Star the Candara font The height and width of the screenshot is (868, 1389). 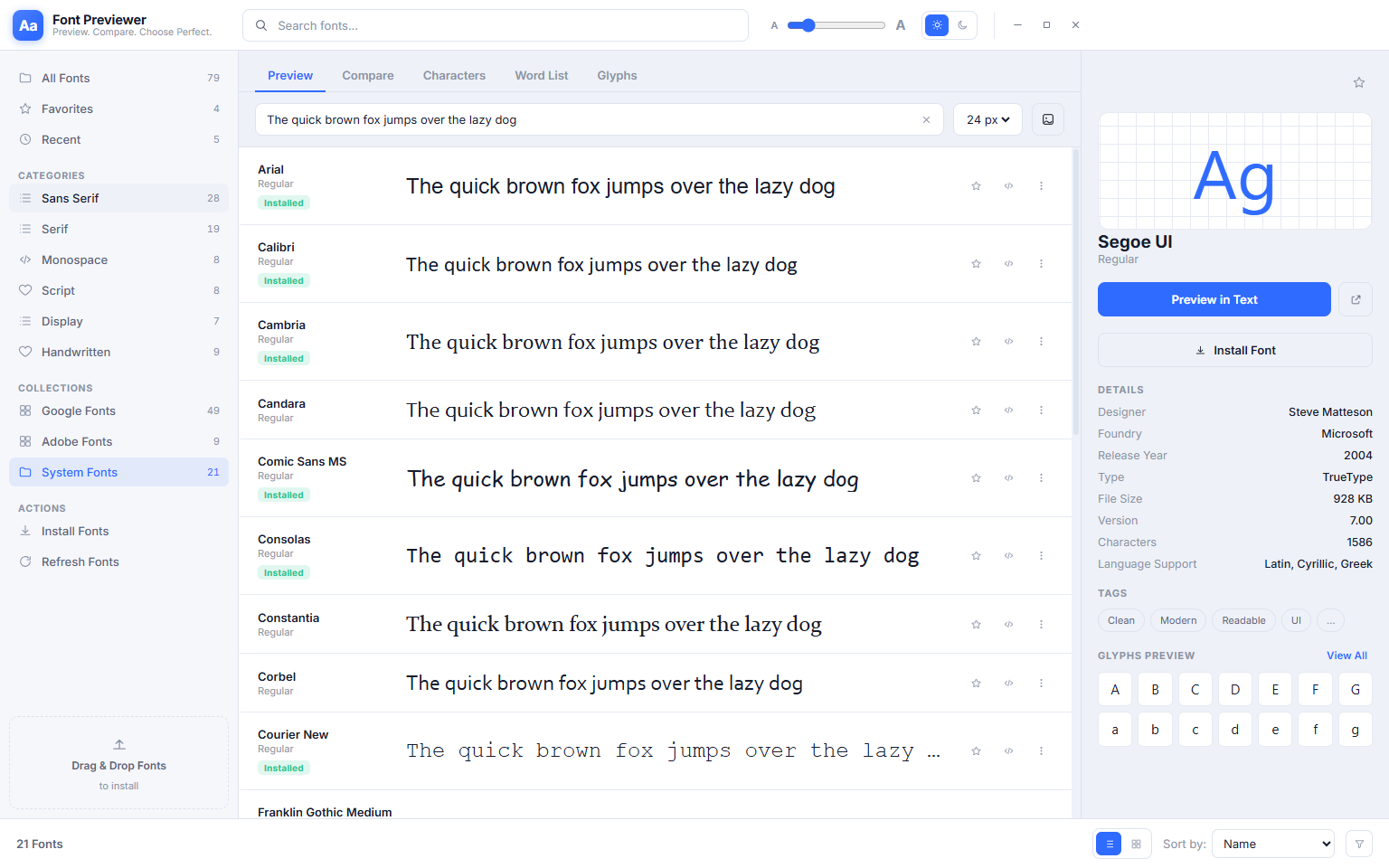coord(976,410)
